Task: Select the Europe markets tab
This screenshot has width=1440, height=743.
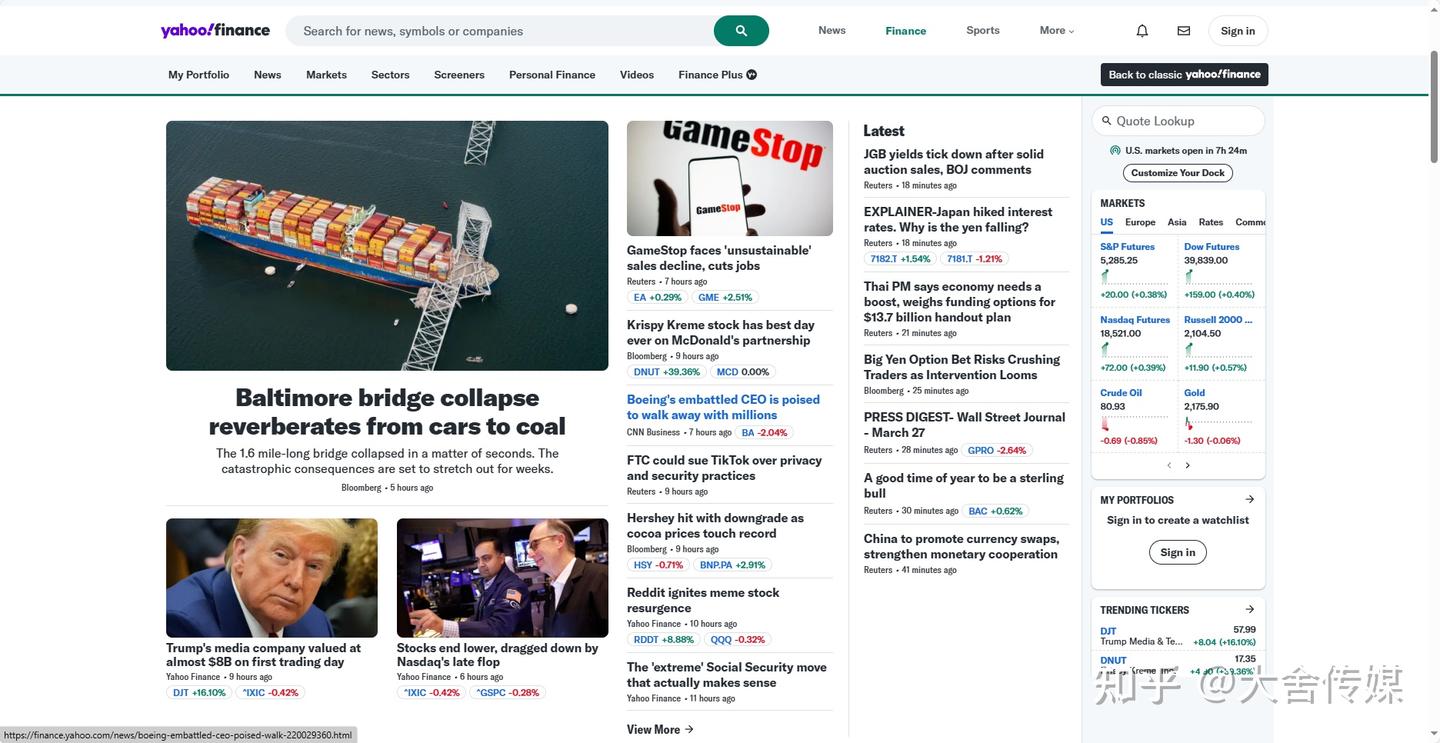Action: 1140,222
